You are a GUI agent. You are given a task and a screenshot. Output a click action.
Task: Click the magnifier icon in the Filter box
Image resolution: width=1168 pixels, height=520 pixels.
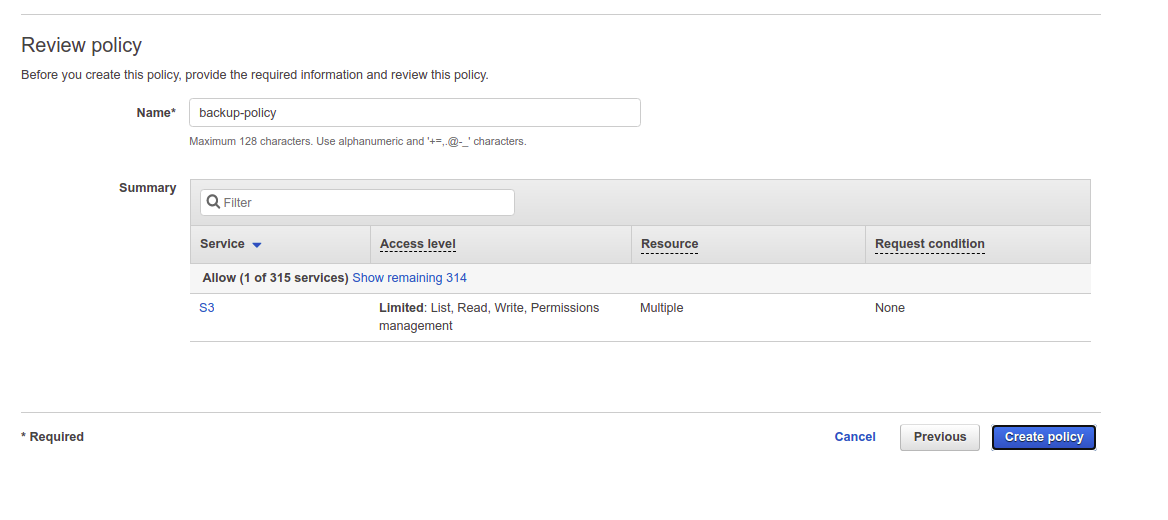213,202
